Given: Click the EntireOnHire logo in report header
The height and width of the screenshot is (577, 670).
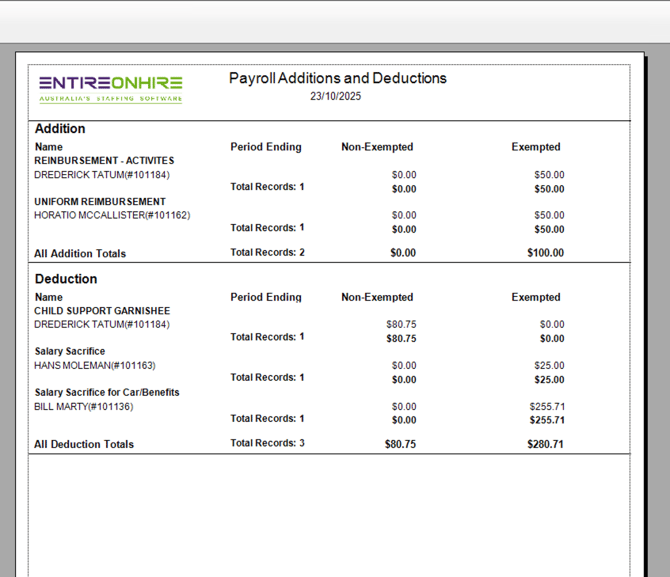Looking at the screenshot, I should (111, 87).
